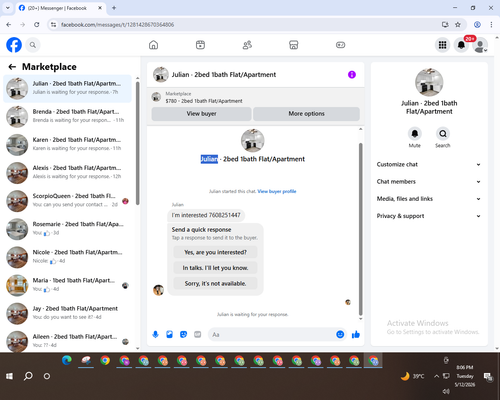Open the notifications bell icon
Screen dimensions: 500x400
tap(461, 45)
